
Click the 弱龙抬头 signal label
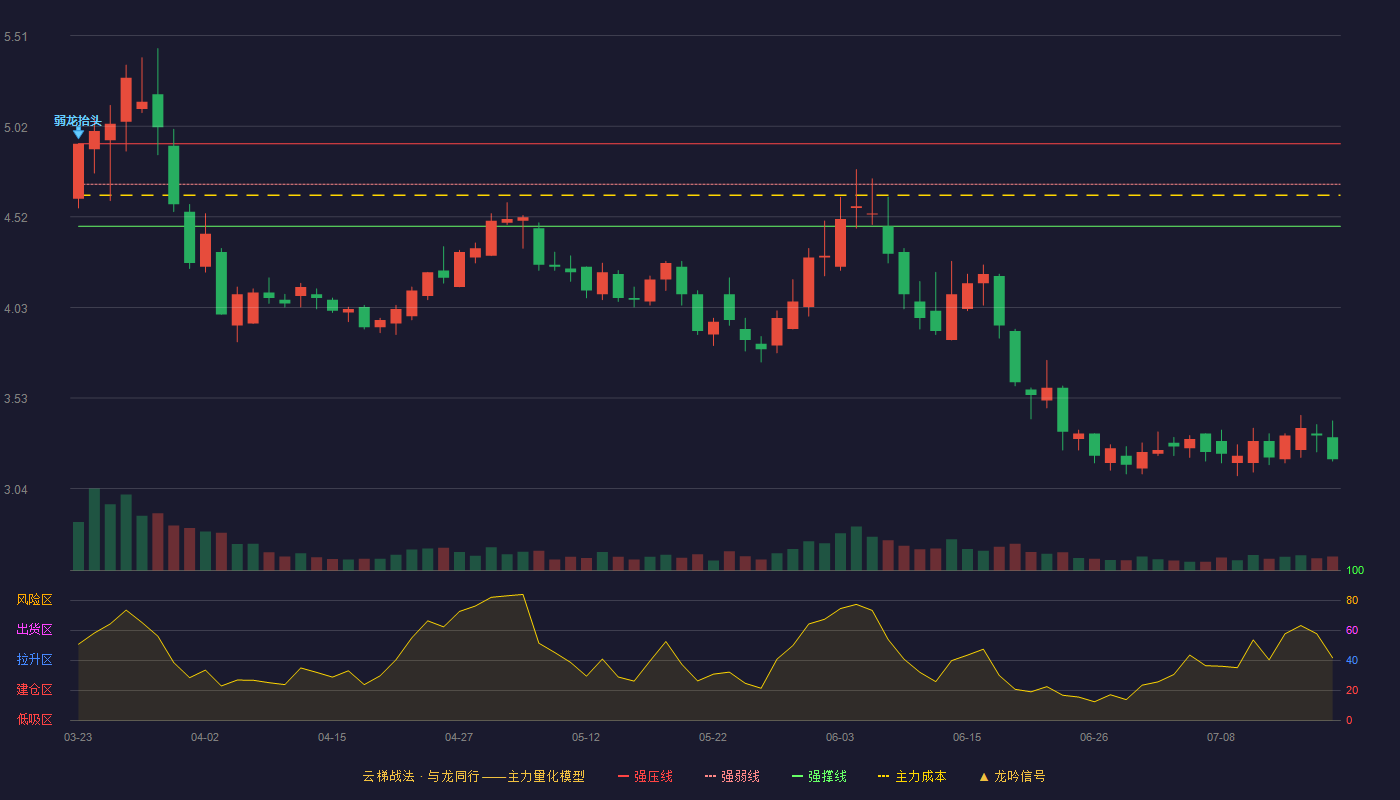(x=78, y=120)
